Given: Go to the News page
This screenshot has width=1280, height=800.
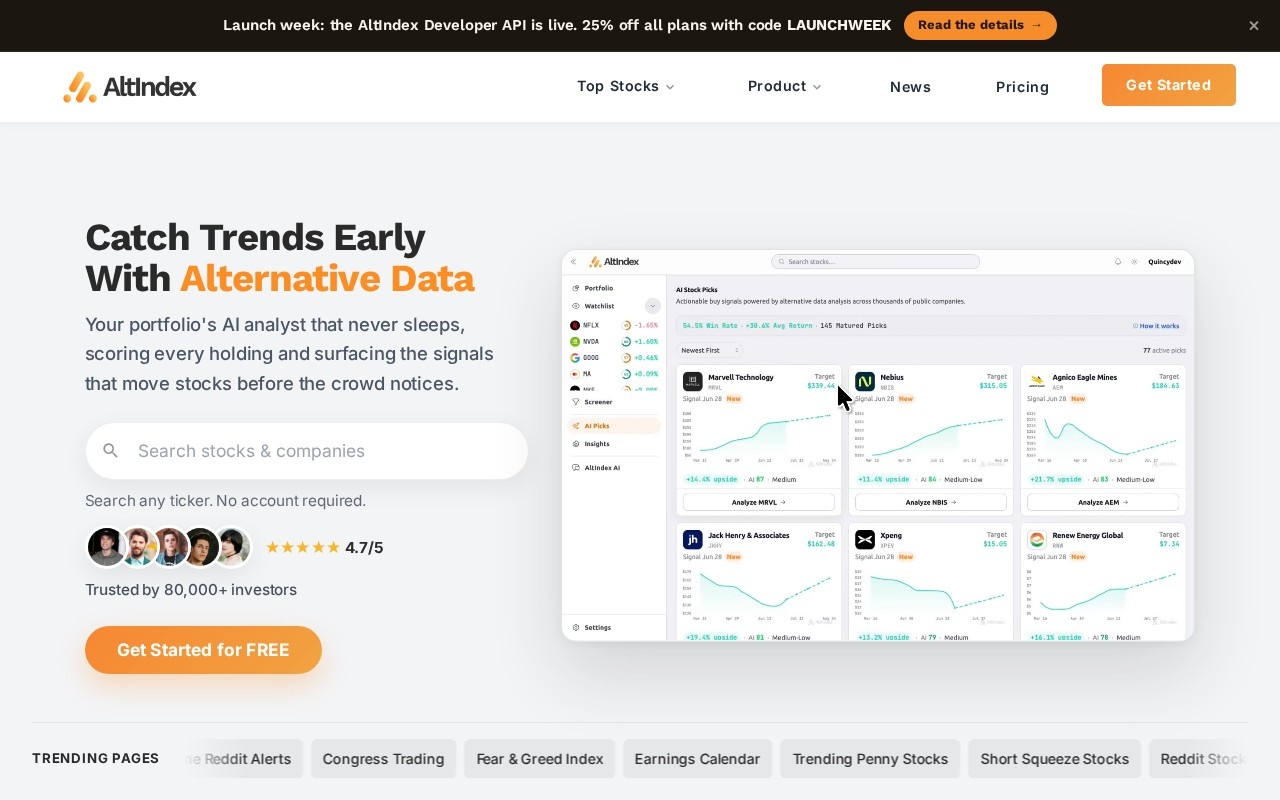Looking at the screenshot, I should (910, 87).
